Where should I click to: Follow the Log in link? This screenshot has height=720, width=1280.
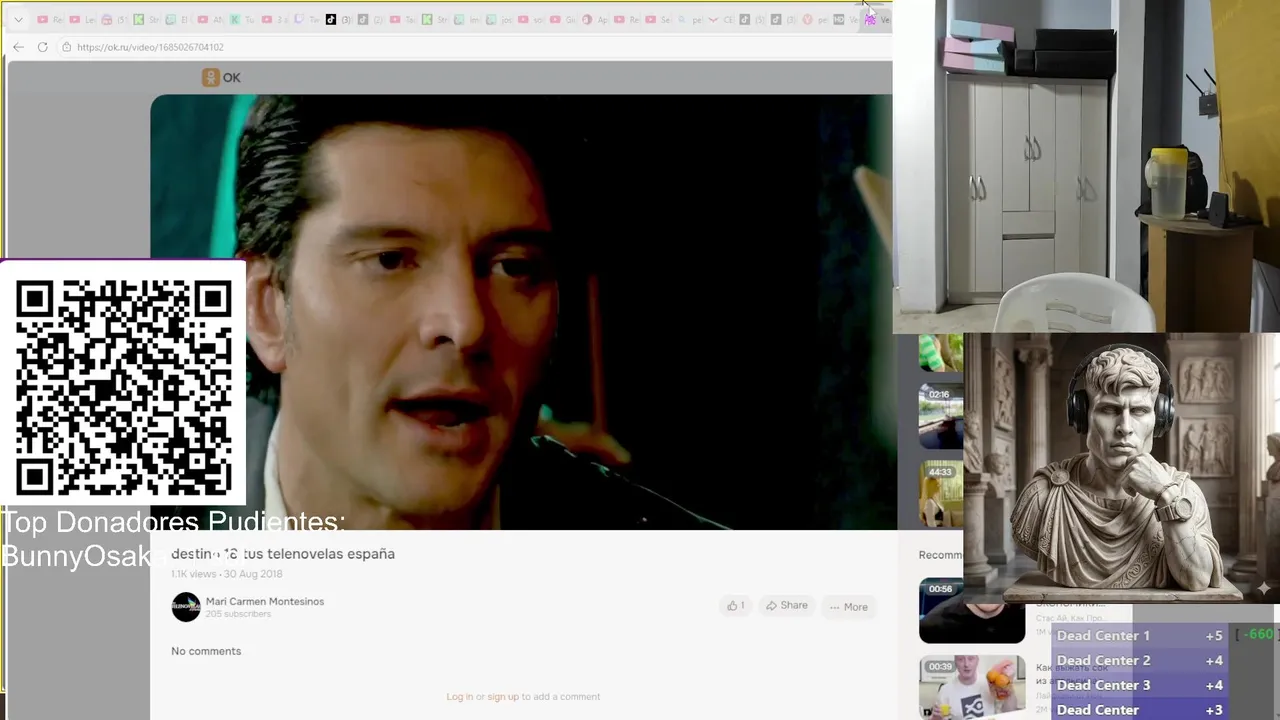[459, 697]
